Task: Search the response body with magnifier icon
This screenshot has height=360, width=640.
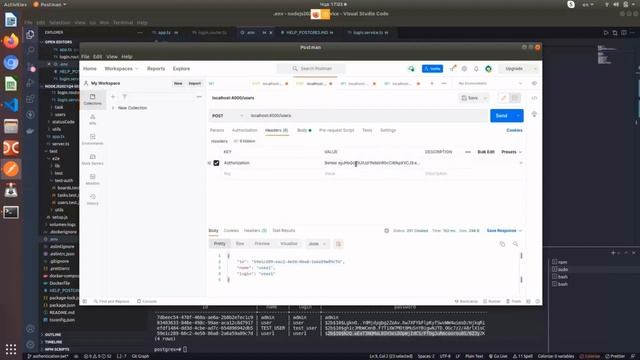Action: [516, 244]
